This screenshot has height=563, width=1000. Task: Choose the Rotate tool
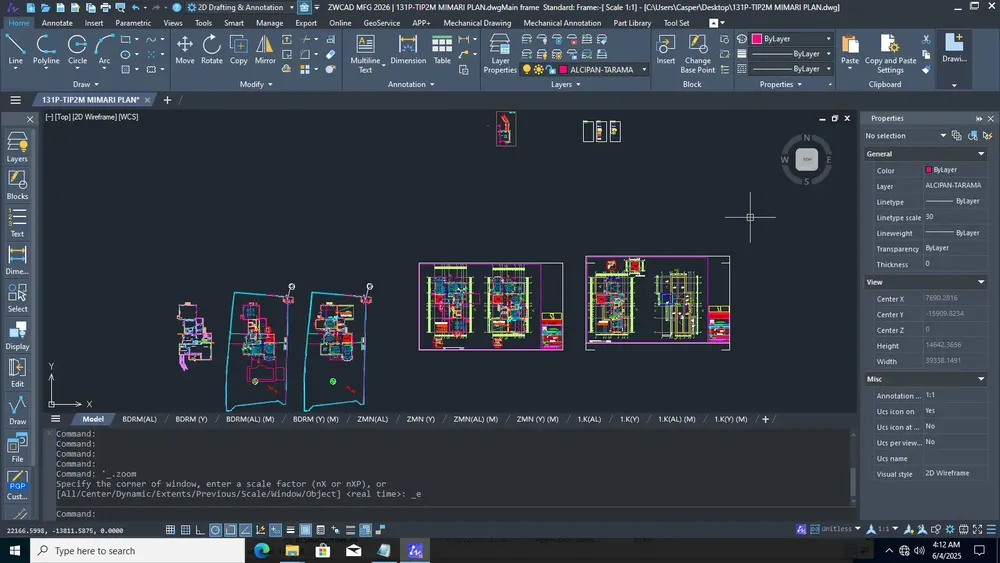coord(212,50)
